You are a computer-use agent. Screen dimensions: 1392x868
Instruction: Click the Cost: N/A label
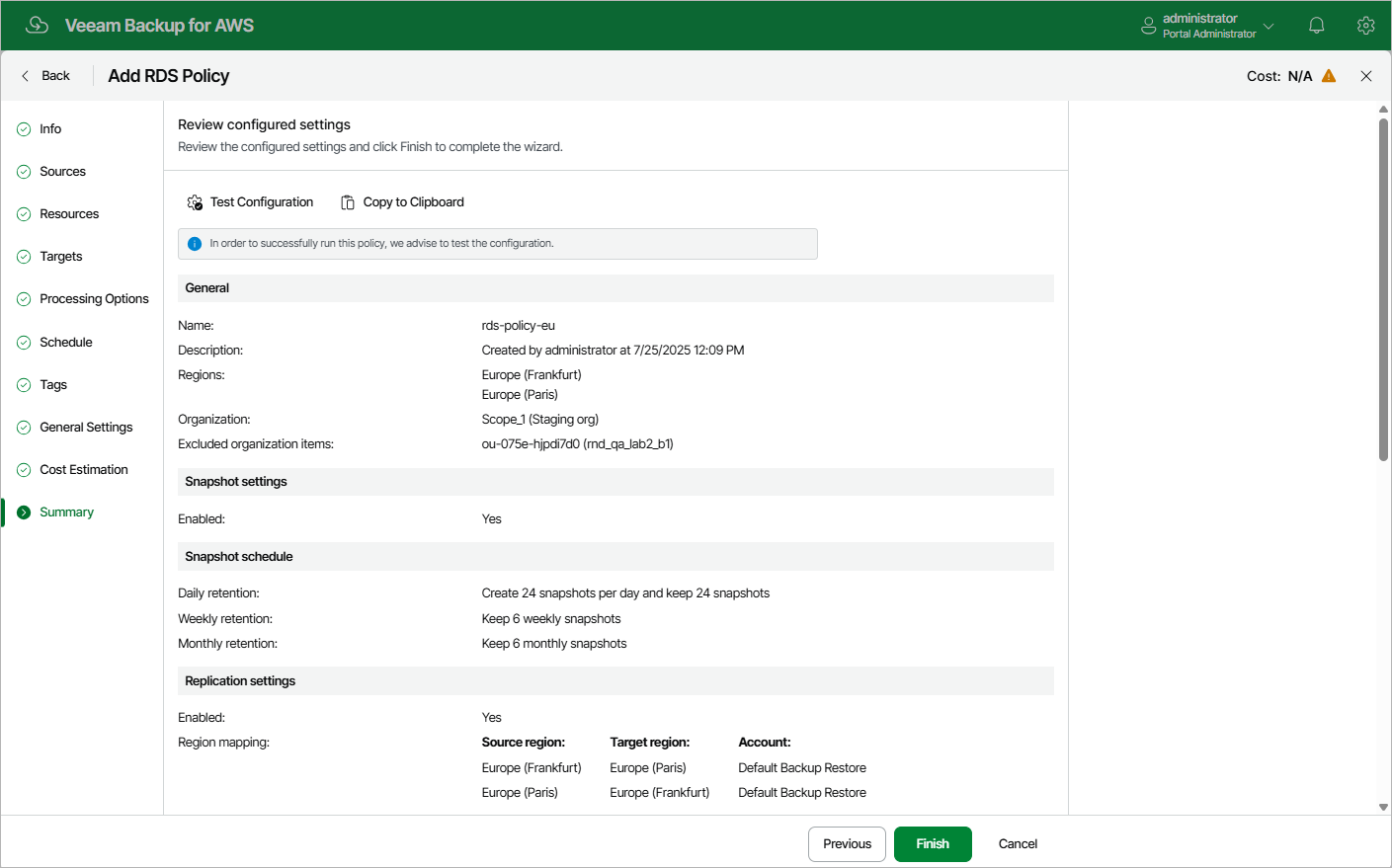pos(1279,76)
